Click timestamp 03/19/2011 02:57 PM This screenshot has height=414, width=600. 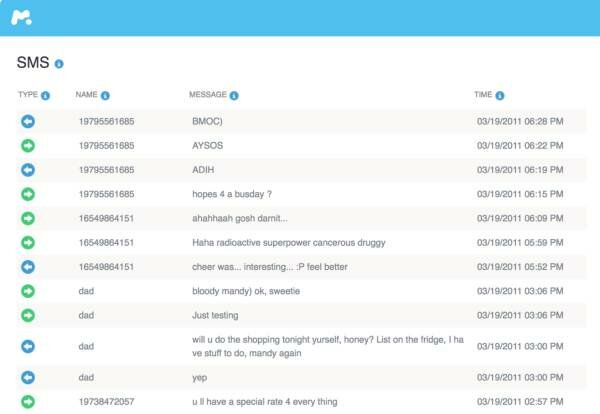point(520,402)
